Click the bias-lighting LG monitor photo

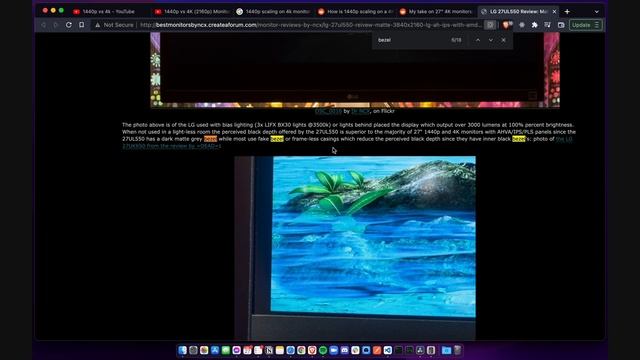click(x=355, y=70)
